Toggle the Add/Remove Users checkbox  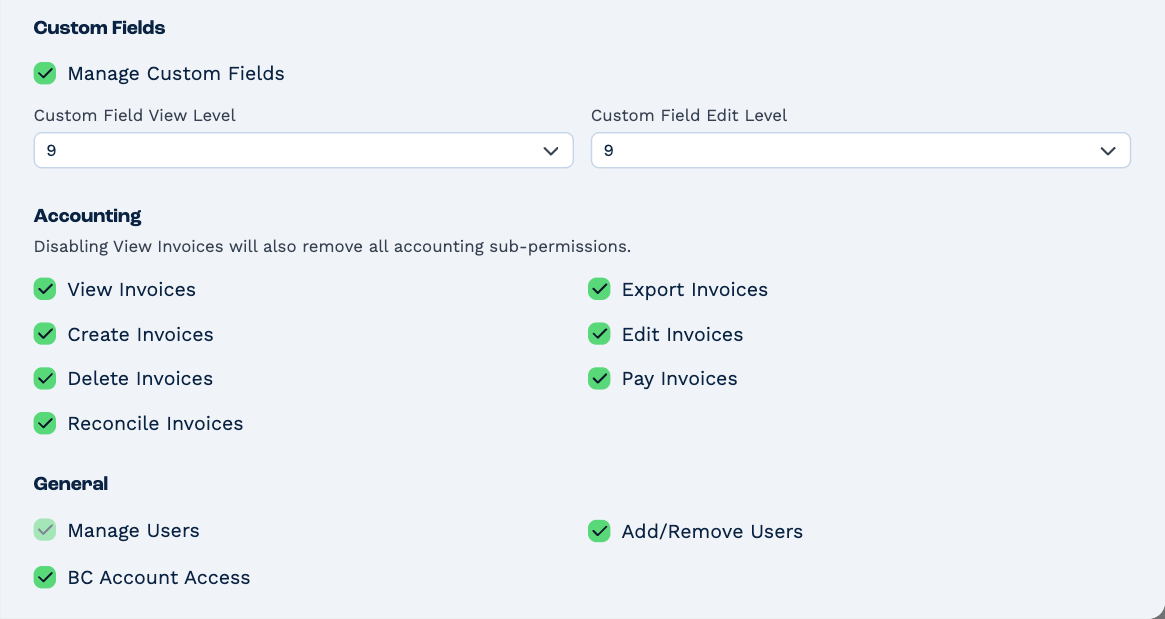coord(599,531)
